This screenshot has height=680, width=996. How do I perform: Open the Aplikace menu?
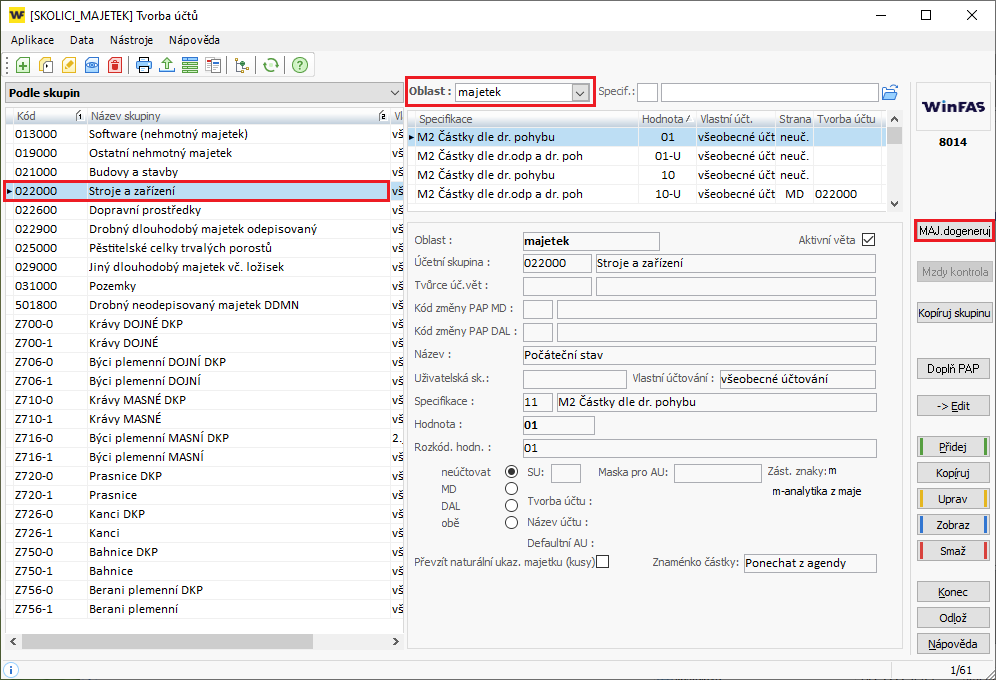point(32,40)
